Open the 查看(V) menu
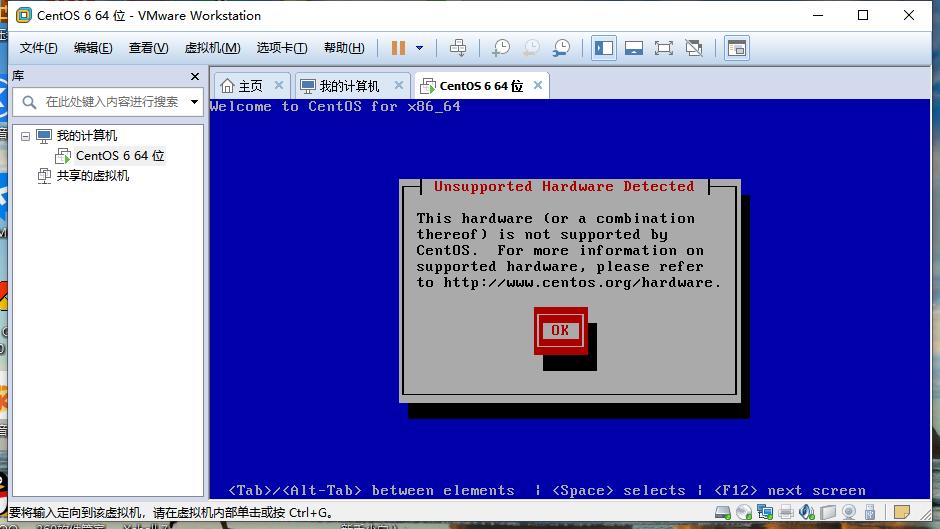Image resolution: width=940 pixels, height=529 pixels. coord(148,48)
